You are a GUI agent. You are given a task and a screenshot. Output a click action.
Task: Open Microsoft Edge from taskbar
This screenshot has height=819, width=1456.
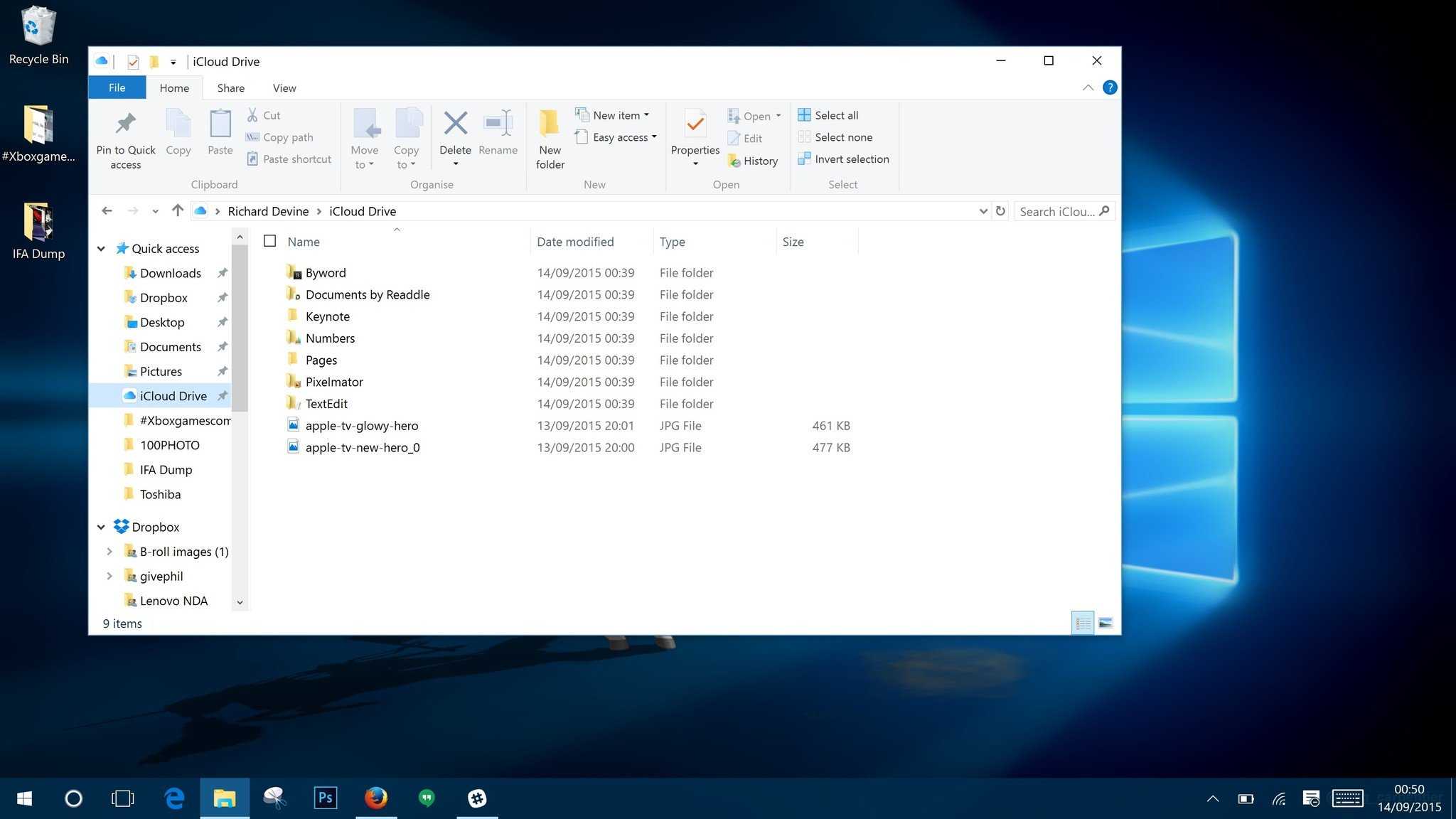pos(174,798)
